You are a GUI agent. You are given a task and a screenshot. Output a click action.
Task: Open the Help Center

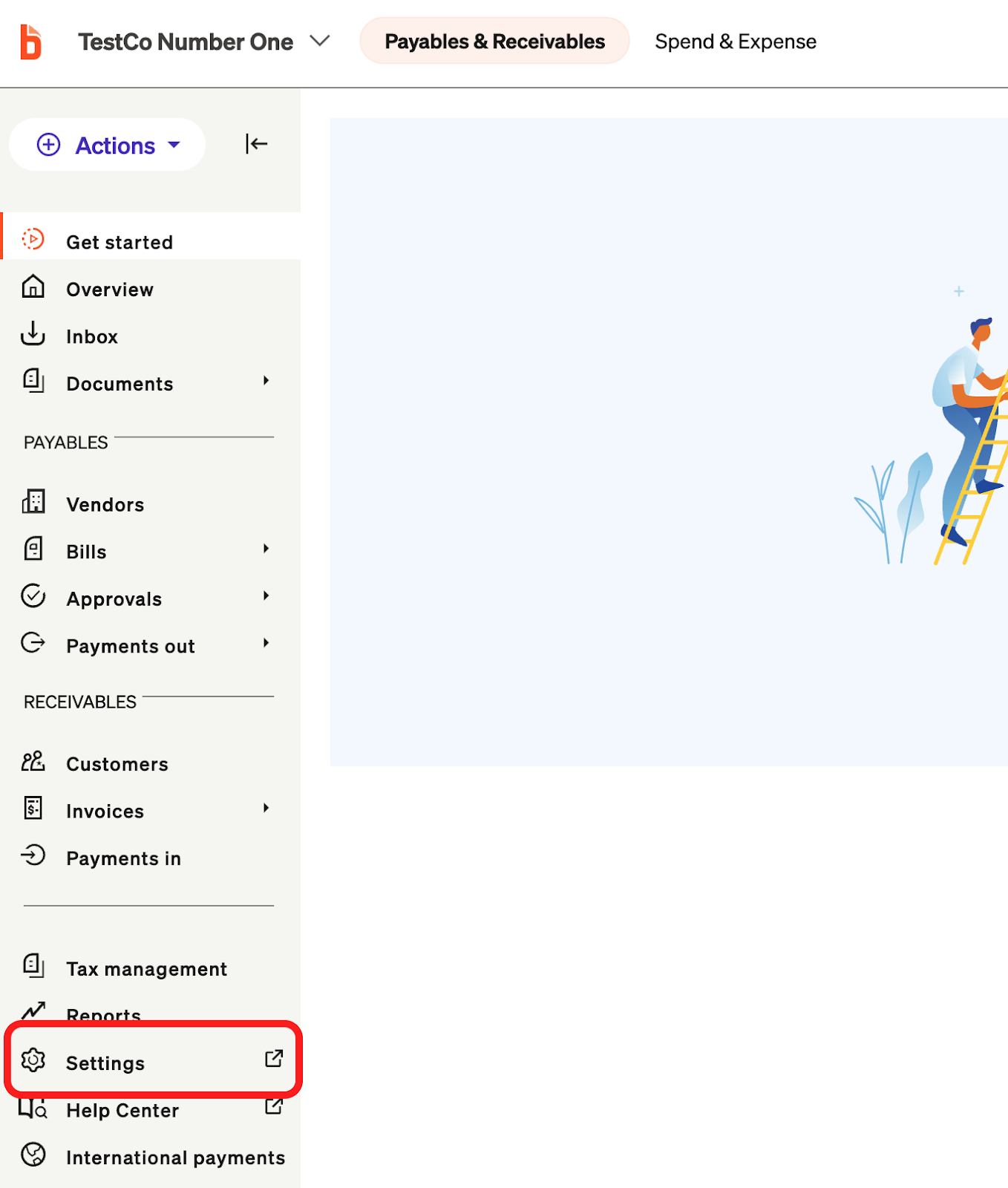[122, 1111]
